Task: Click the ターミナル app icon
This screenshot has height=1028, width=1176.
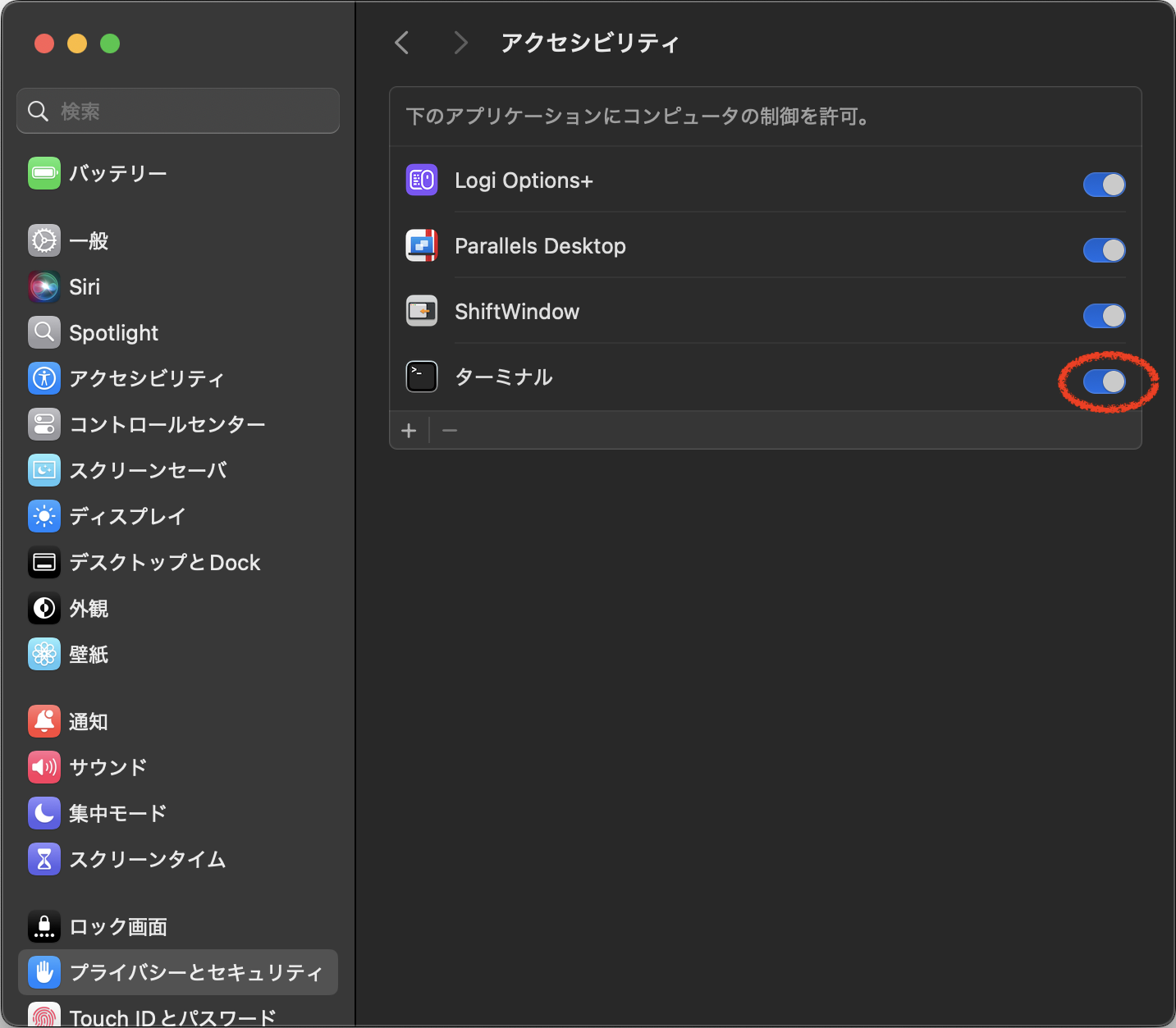Action: [x=422, y=377]
